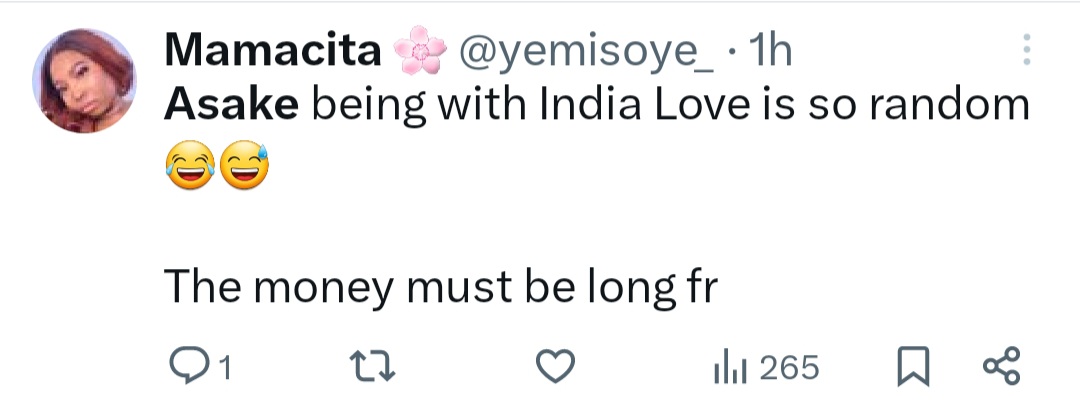1080x404 pixels.
Task: Click the 265 views count
Action: click(789, 368)
